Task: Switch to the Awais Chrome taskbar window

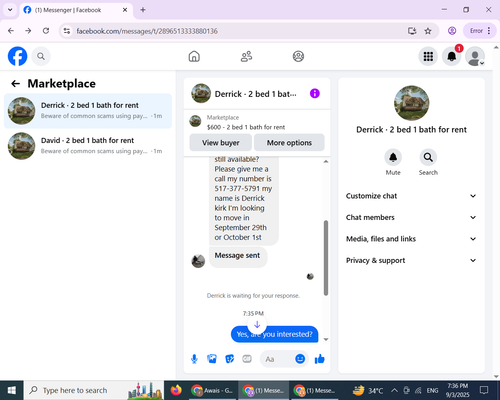Action: tap(212, 390)
